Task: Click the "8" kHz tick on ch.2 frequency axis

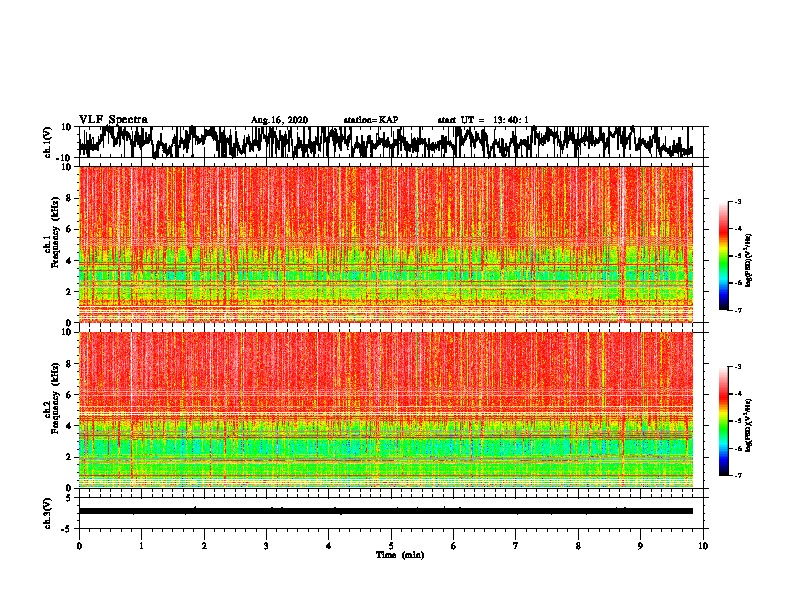Action: (x=69, y=364)
